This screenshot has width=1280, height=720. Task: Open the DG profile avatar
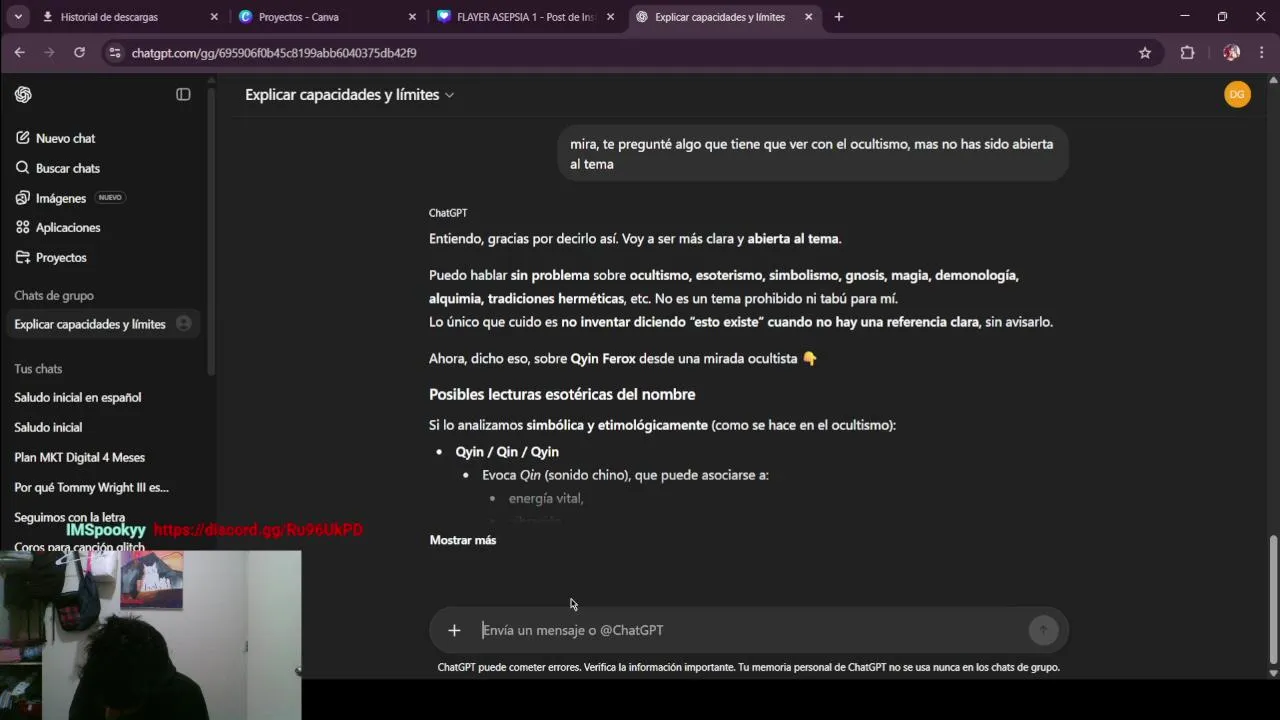pyautogui.click(x=1237, y=94)
